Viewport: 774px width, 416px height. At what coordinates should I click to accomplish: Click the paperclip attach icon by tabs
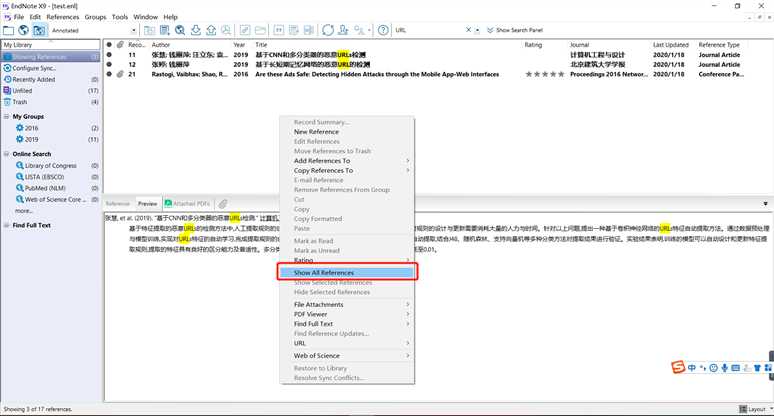tap(223, 203)
